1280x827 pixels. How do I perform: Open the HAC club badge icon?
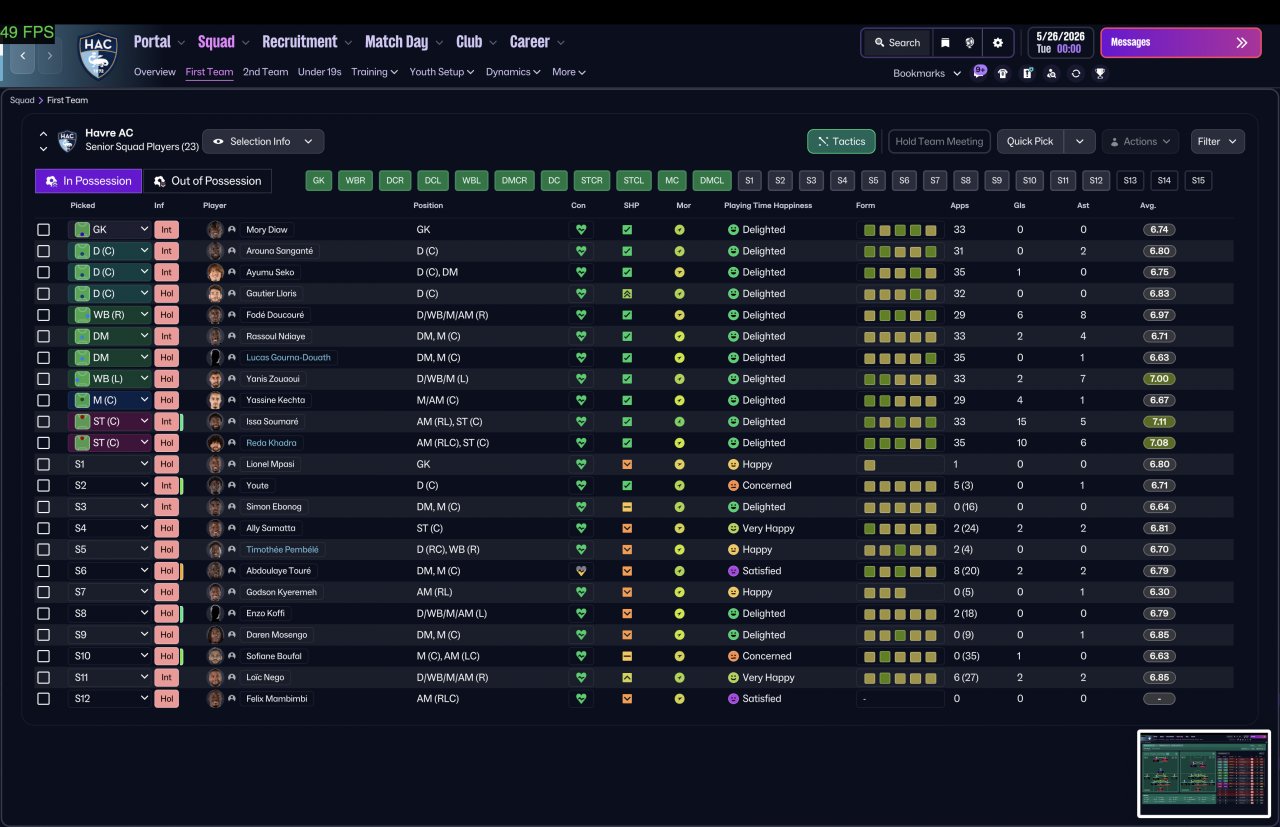coord(98,56)
